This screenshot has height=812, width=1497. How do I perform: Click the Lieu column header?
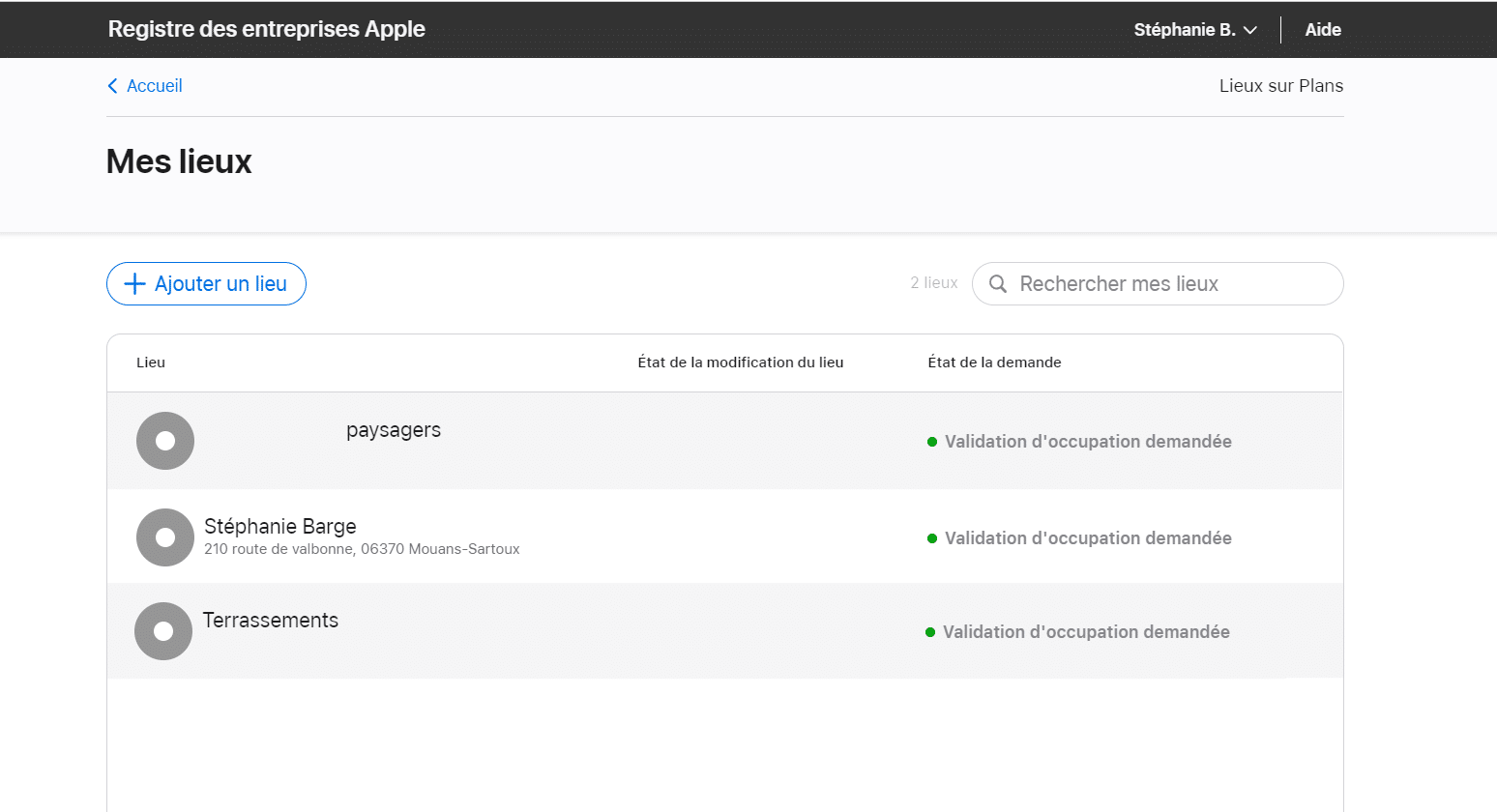point(151,362)
